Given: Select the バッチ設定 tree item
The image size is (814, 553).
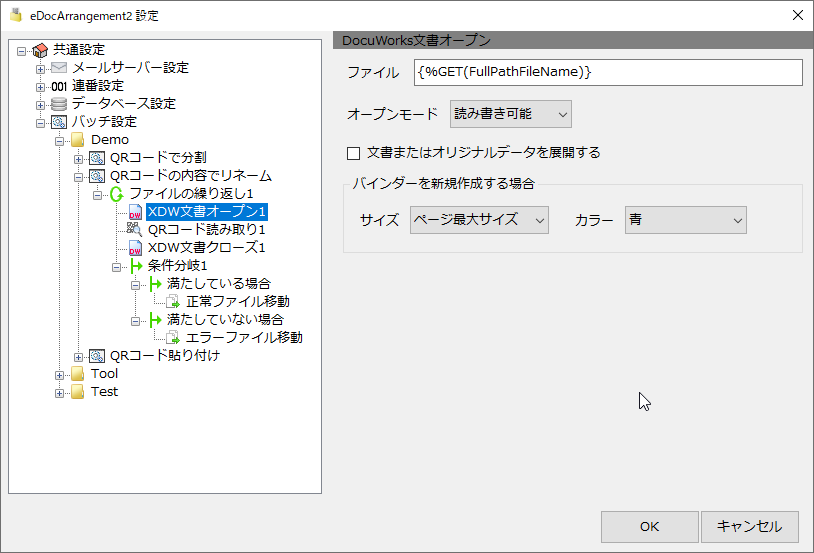Looking at the screenshot, I should coord(104,122).
